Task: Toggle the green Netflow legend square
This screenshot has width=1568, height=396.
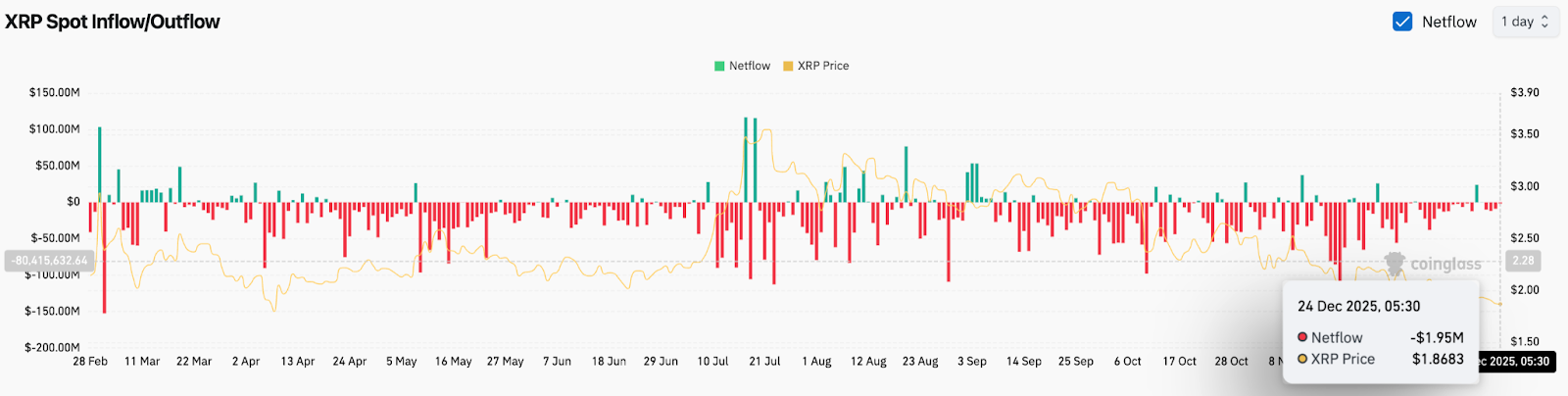Action: [719, 66]
